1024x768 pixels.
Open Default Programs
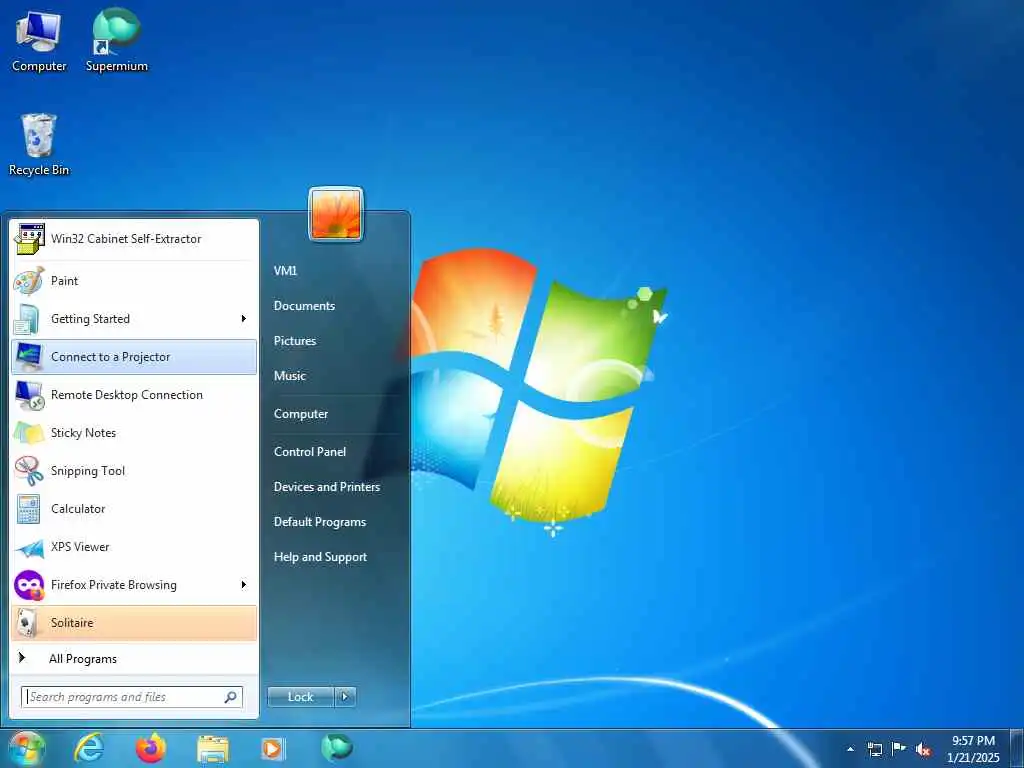pos(319,522)
